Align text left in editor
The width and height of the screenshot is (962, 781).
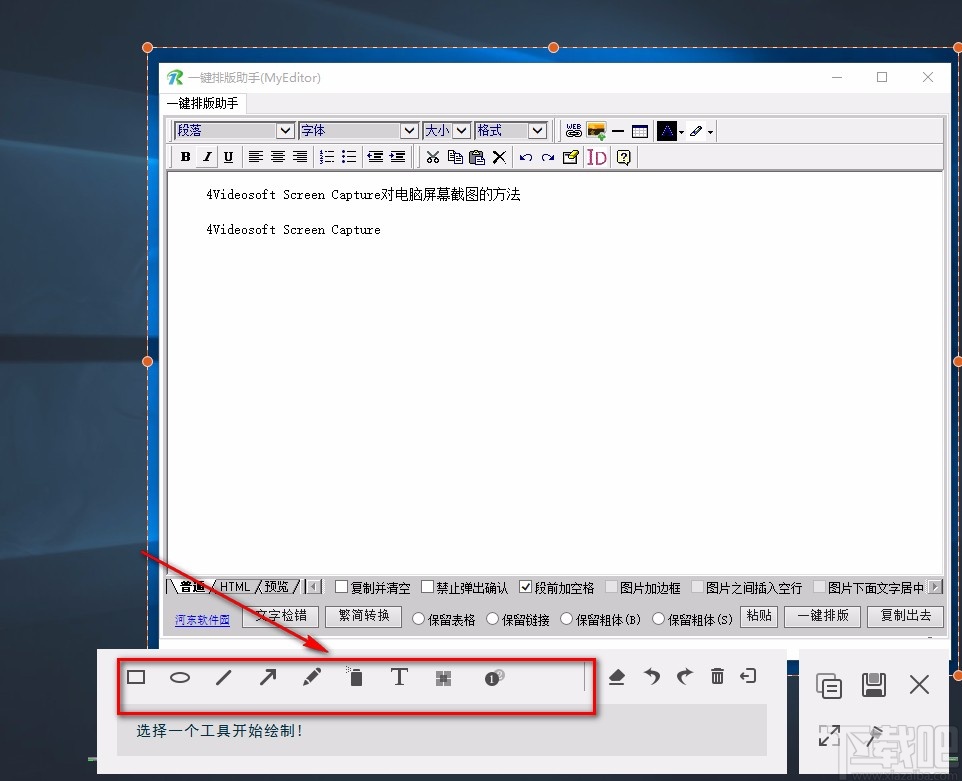(255, 157)
